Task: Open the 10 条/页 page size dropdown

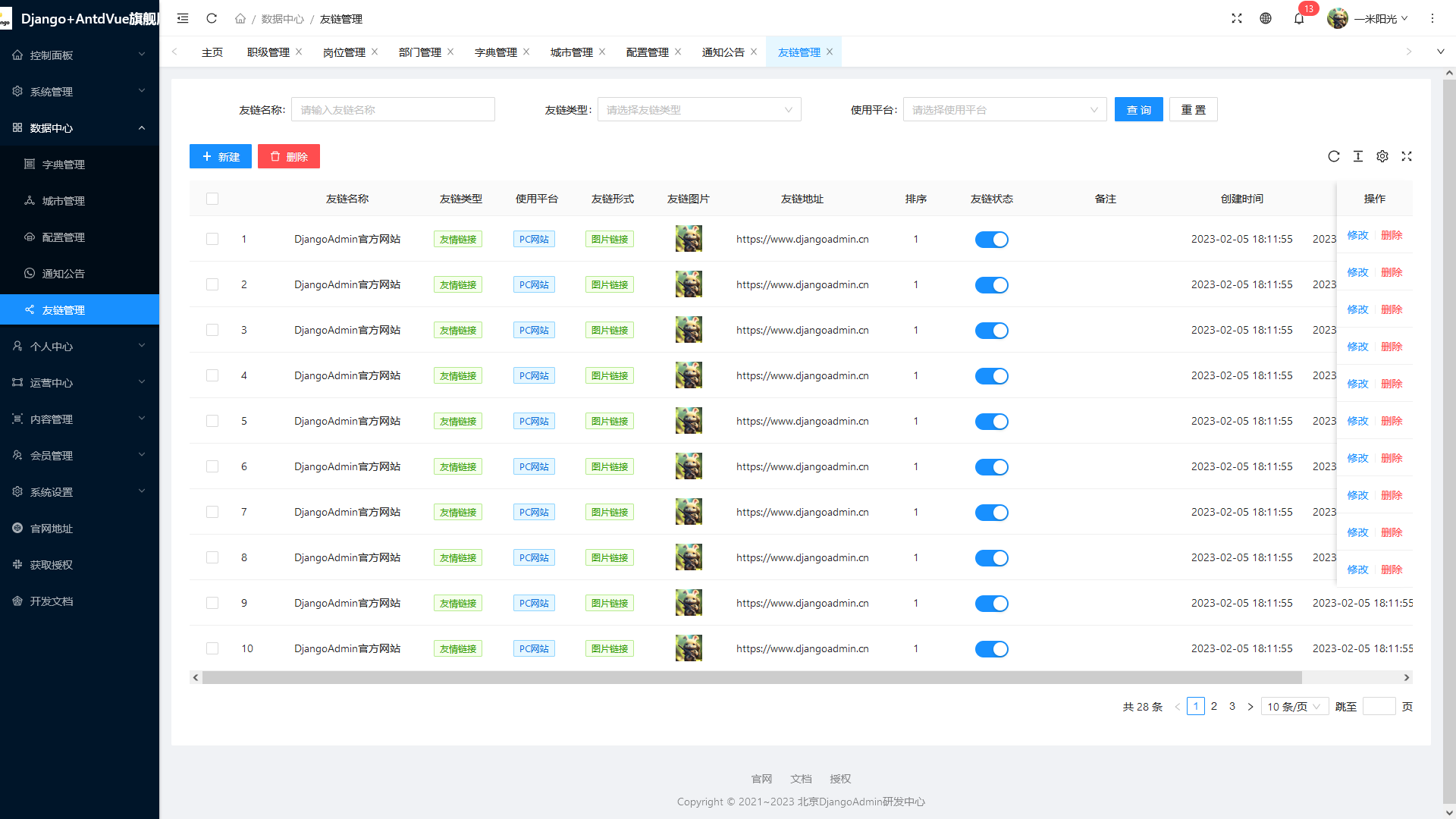Action: tap(1294, 707)
